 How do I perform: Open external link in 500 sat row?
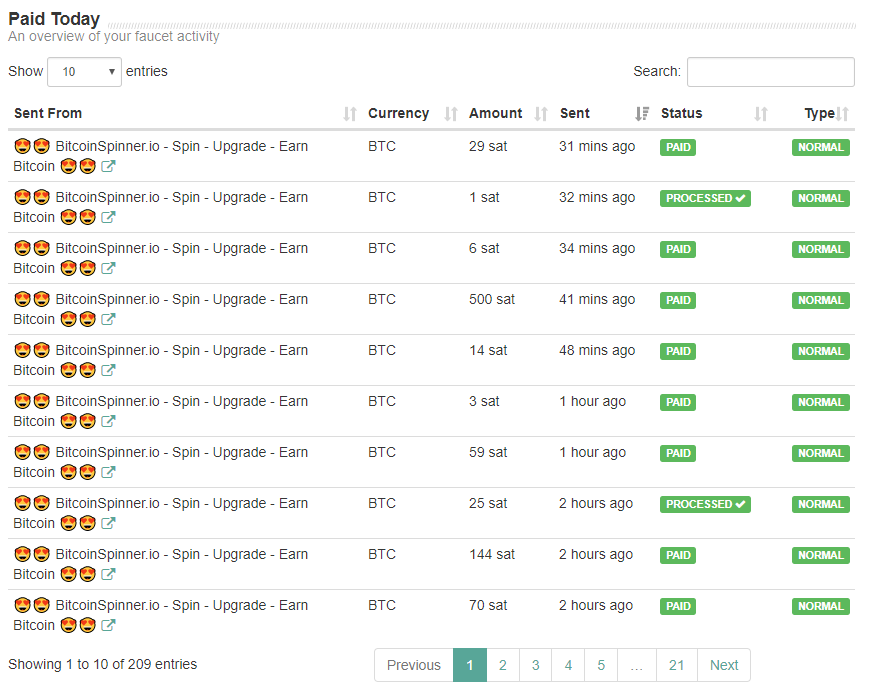[x=108, y=319]
